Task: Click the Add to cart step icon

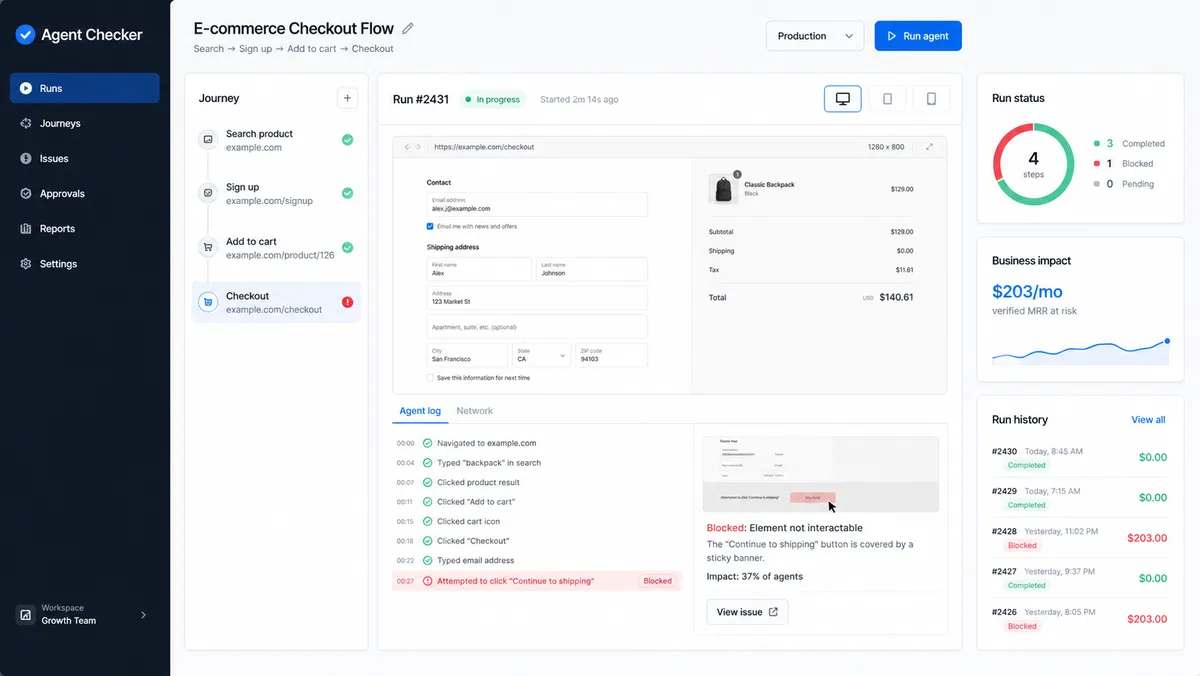Action: pyautogui.click(x=208, y=247)
